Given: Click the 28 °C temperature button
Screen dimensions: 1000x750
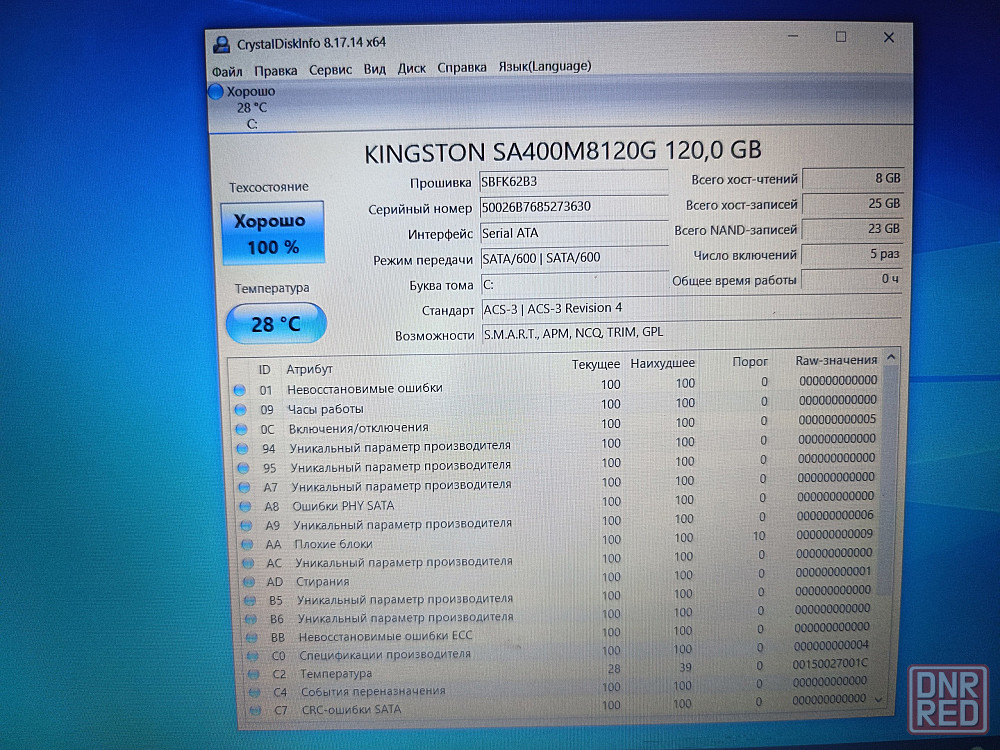Looking at the screenshot, I should 276,323.
